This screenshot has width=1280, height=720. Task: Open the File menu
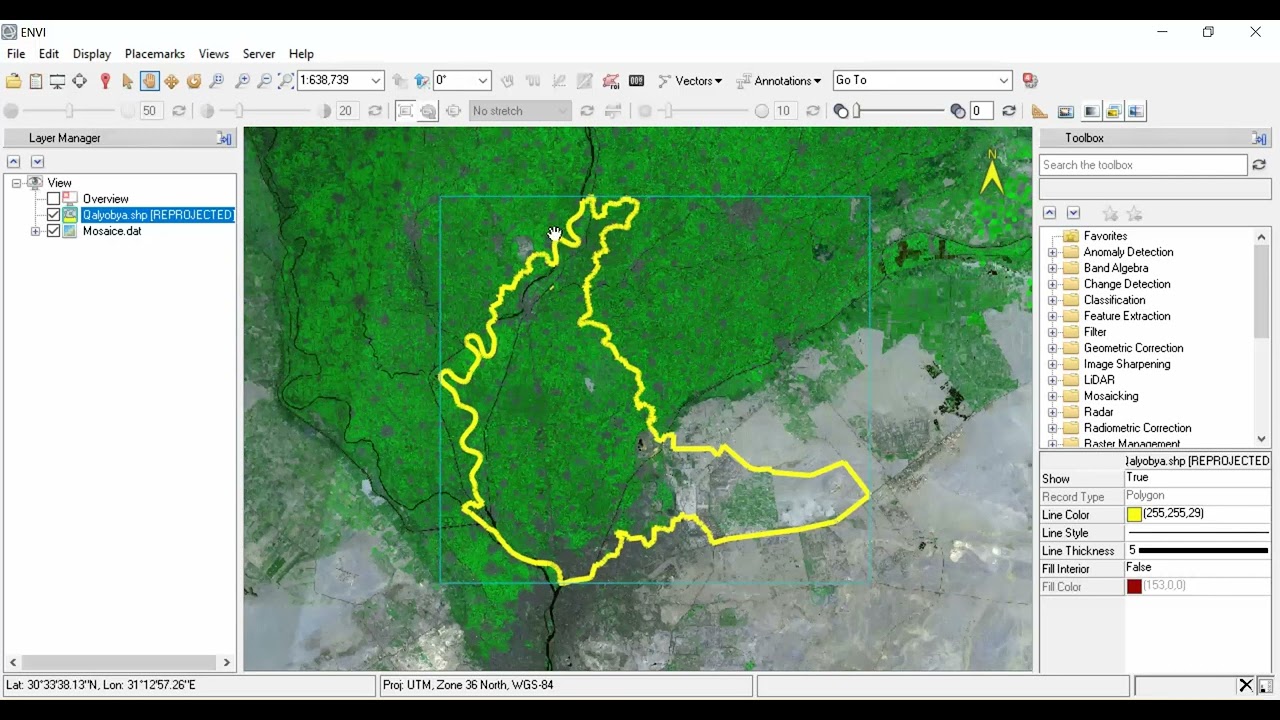click(16, 54)
